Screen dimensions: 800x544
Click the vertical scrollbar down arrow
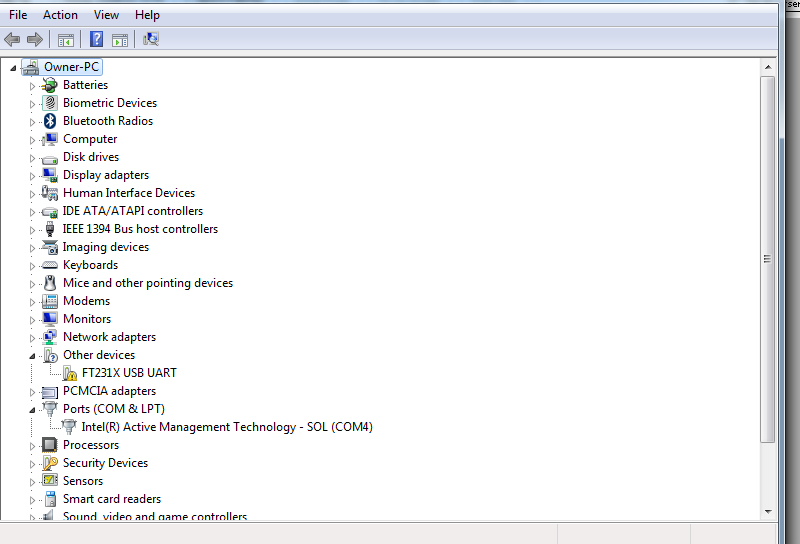point(768,511)
